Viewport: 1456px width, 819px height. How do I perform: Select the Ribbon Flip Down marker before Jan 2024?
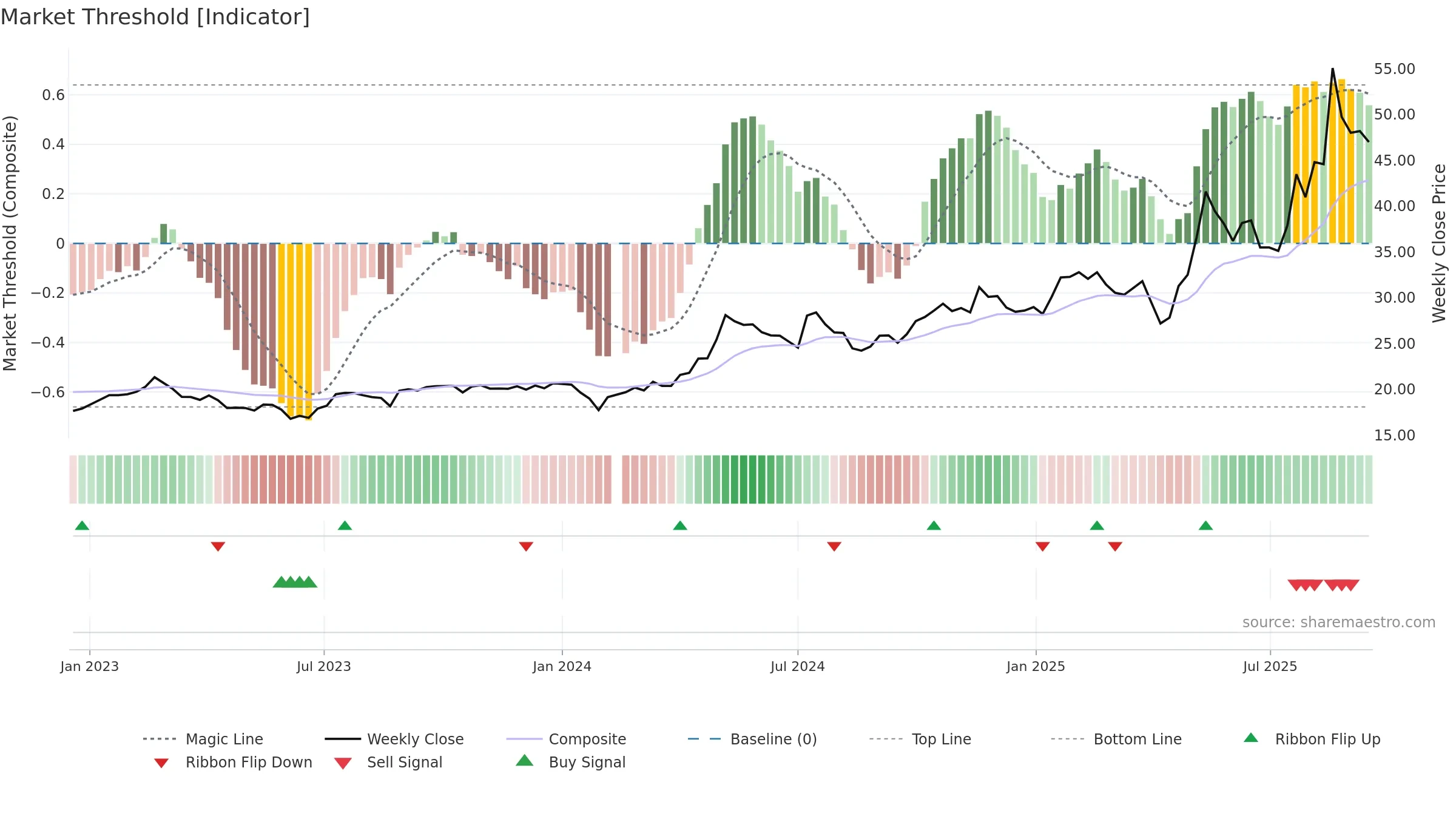click(x=526, y=547)
